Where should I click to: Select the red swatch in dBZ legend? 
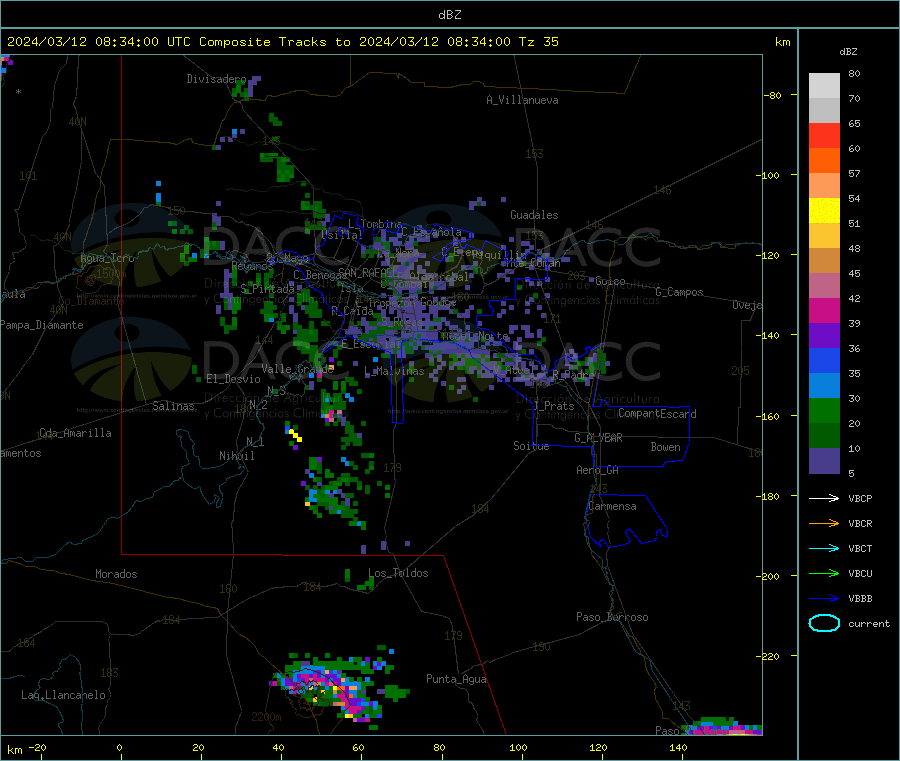[x=824, y=136]
